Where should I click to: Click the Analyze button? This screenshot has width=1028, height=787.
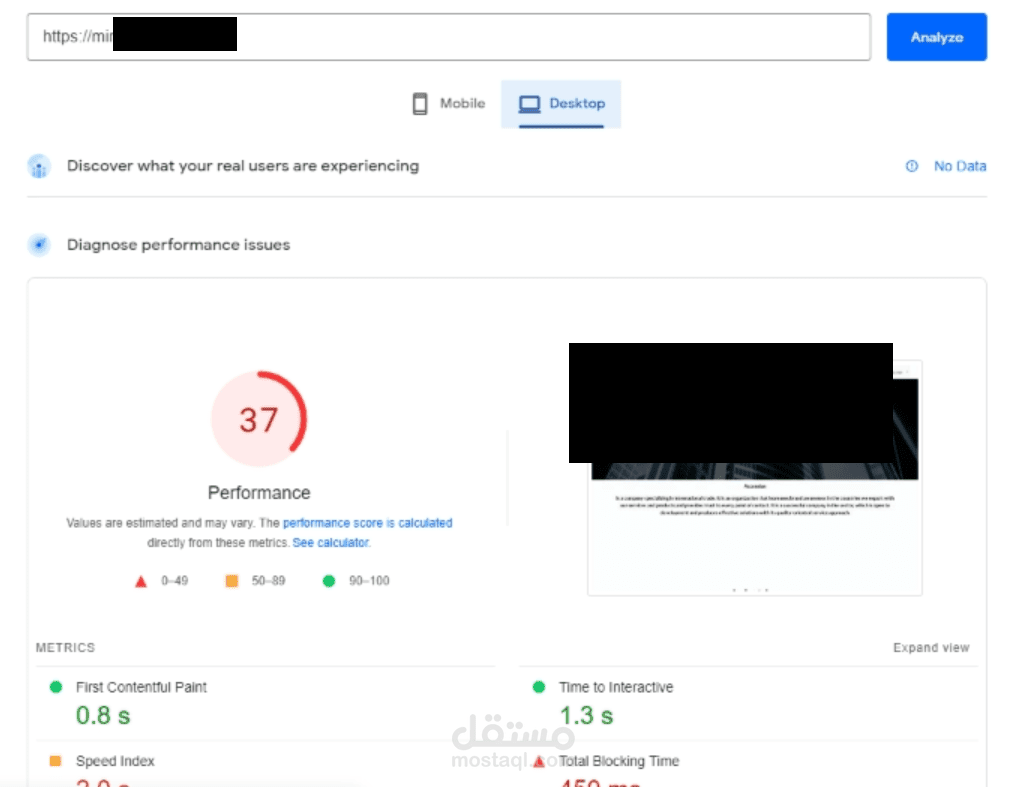[x=936, y=37]
